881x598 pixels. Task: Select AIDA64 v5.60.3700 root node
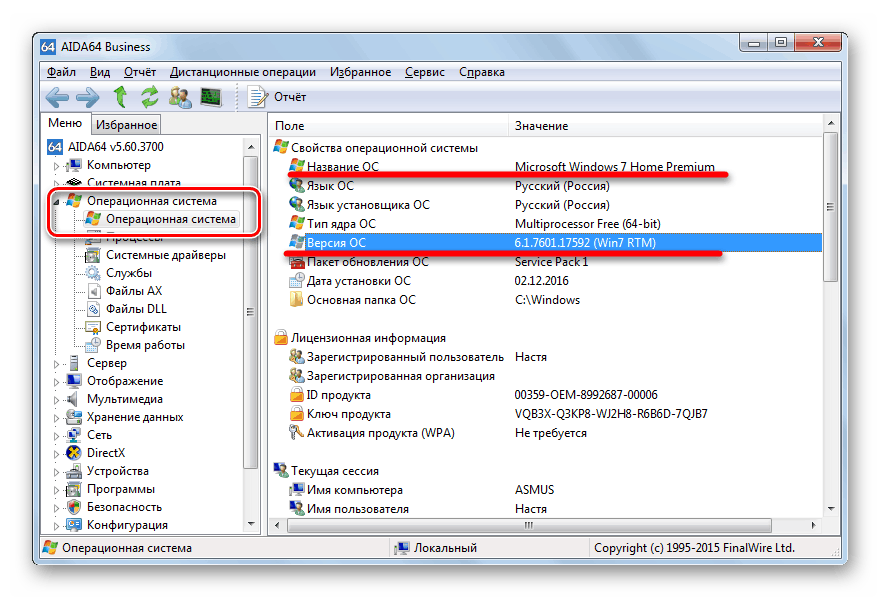pyautogui.click(x=105, y=147)
